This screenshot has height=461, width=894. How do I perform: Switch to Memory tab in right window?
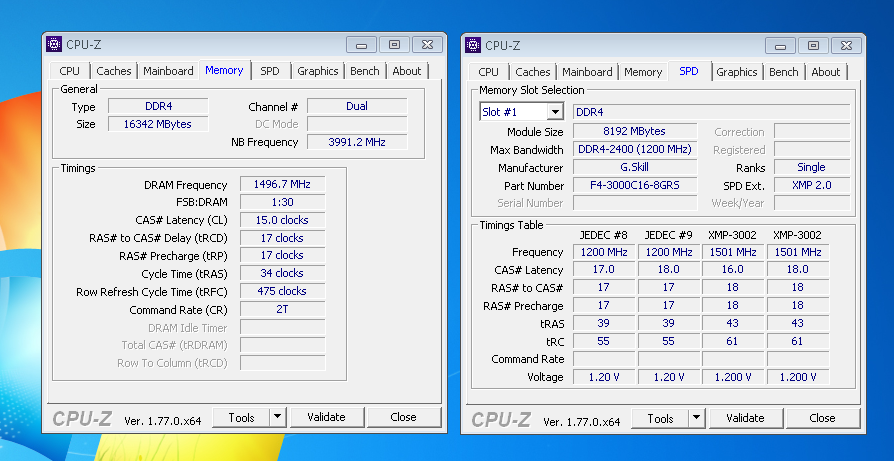click(x=643, y=72)
